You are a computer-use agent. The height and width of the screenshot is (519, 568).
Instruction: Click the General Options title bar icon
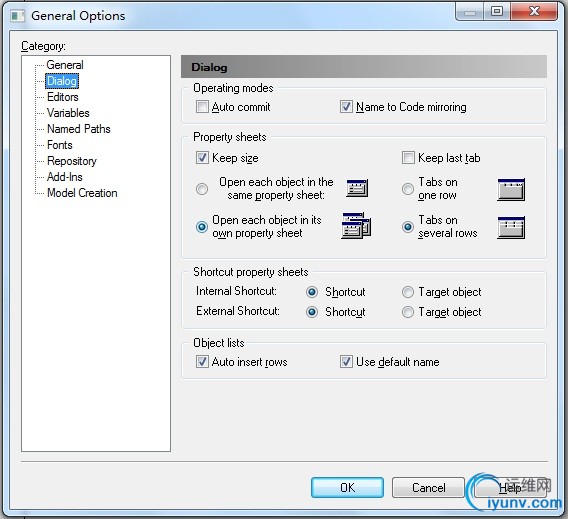17,16
